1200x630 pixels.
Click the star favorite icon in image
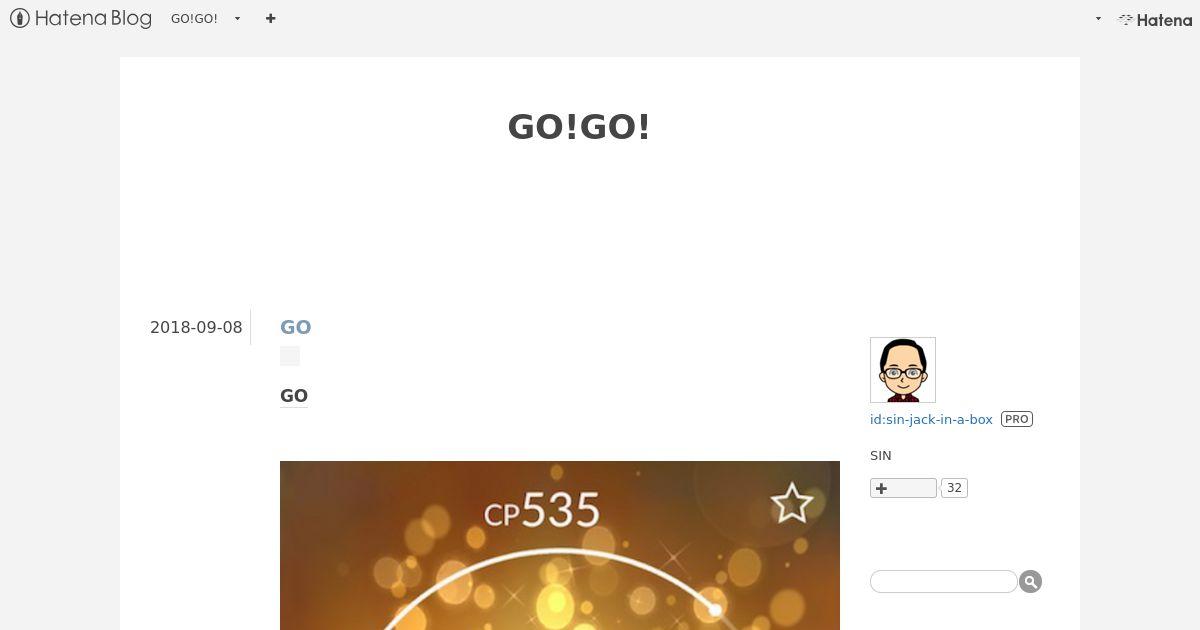click(791, 503)
